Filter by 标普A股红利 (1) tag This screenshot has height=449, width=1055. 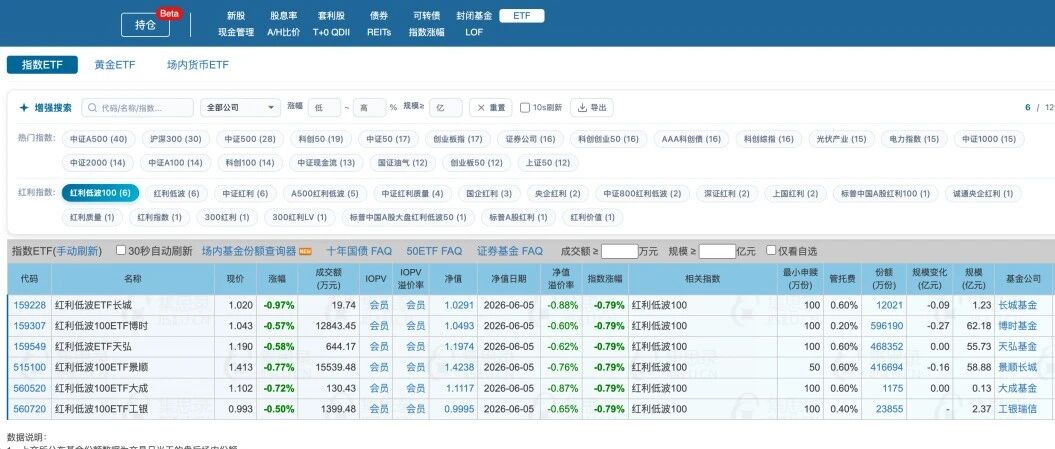[x=518, y=217]
